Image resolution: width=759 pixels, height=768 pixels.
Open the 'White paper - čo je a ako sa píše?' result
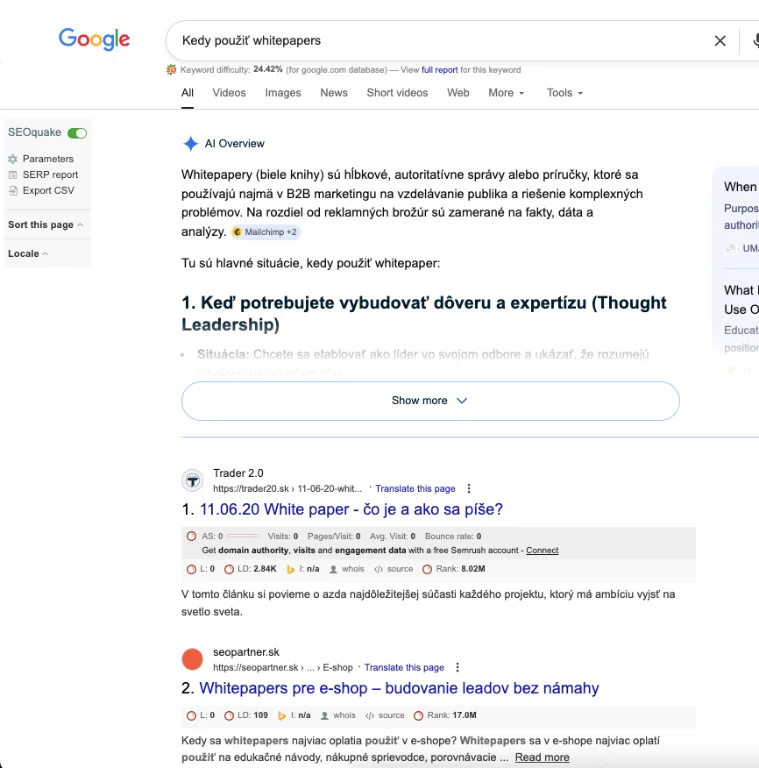click(x=351, y=509)
